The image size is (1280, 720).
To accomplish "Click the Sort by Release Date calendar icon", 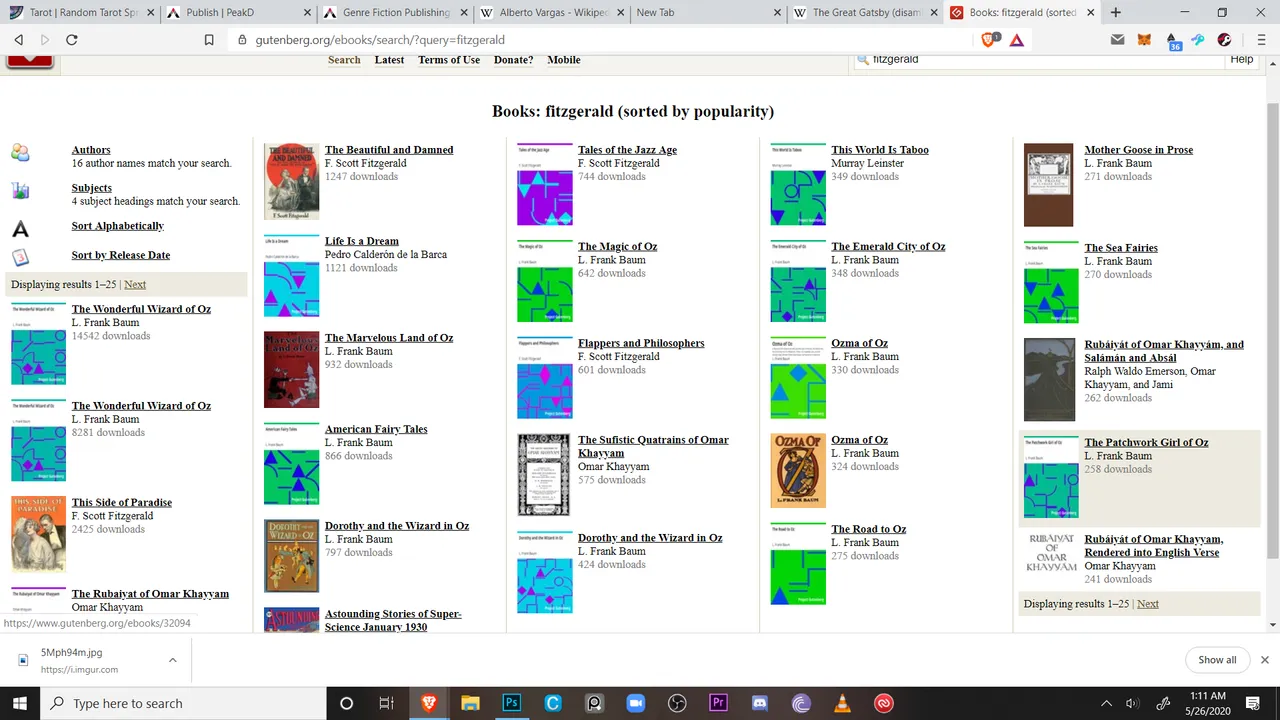I will point(20,257).
